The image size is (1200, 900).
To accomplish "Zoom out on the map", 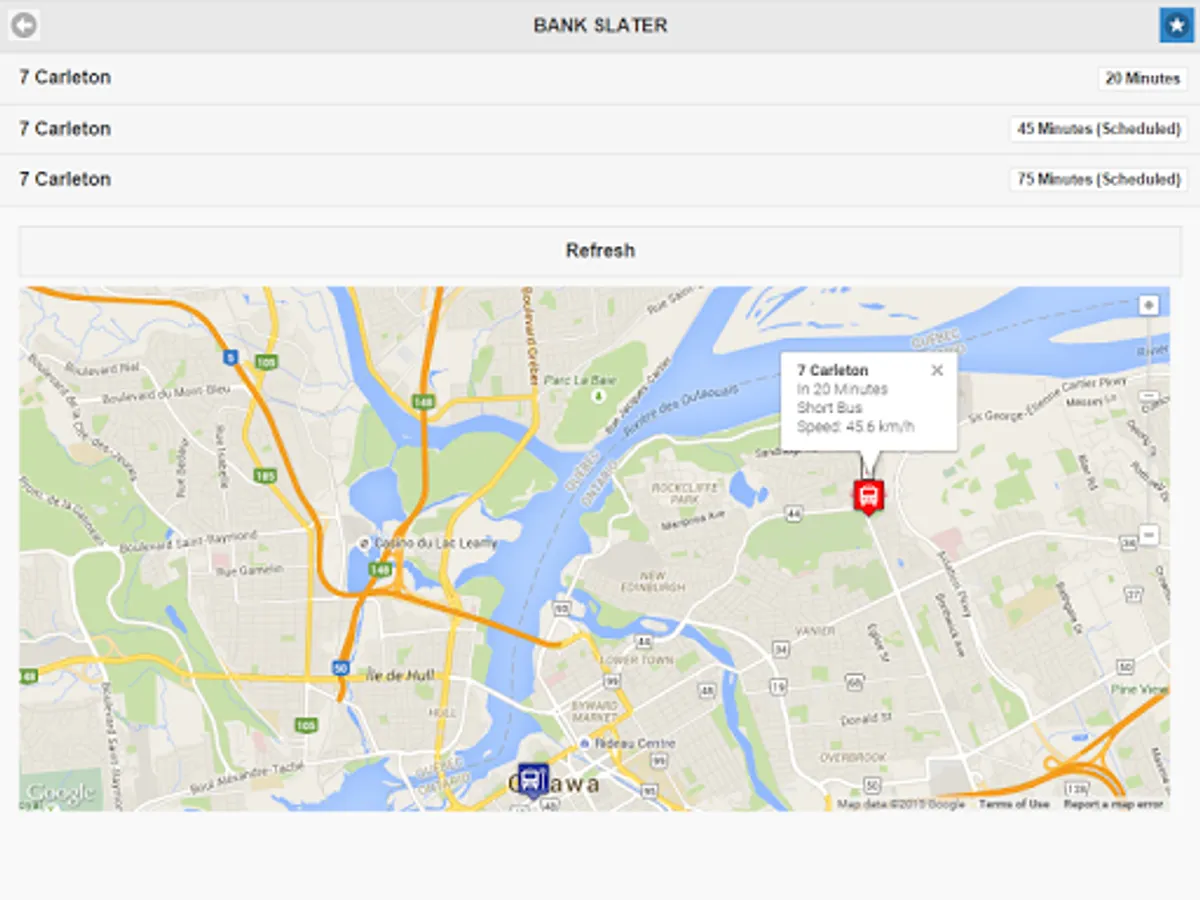I will pos(1149,535).
